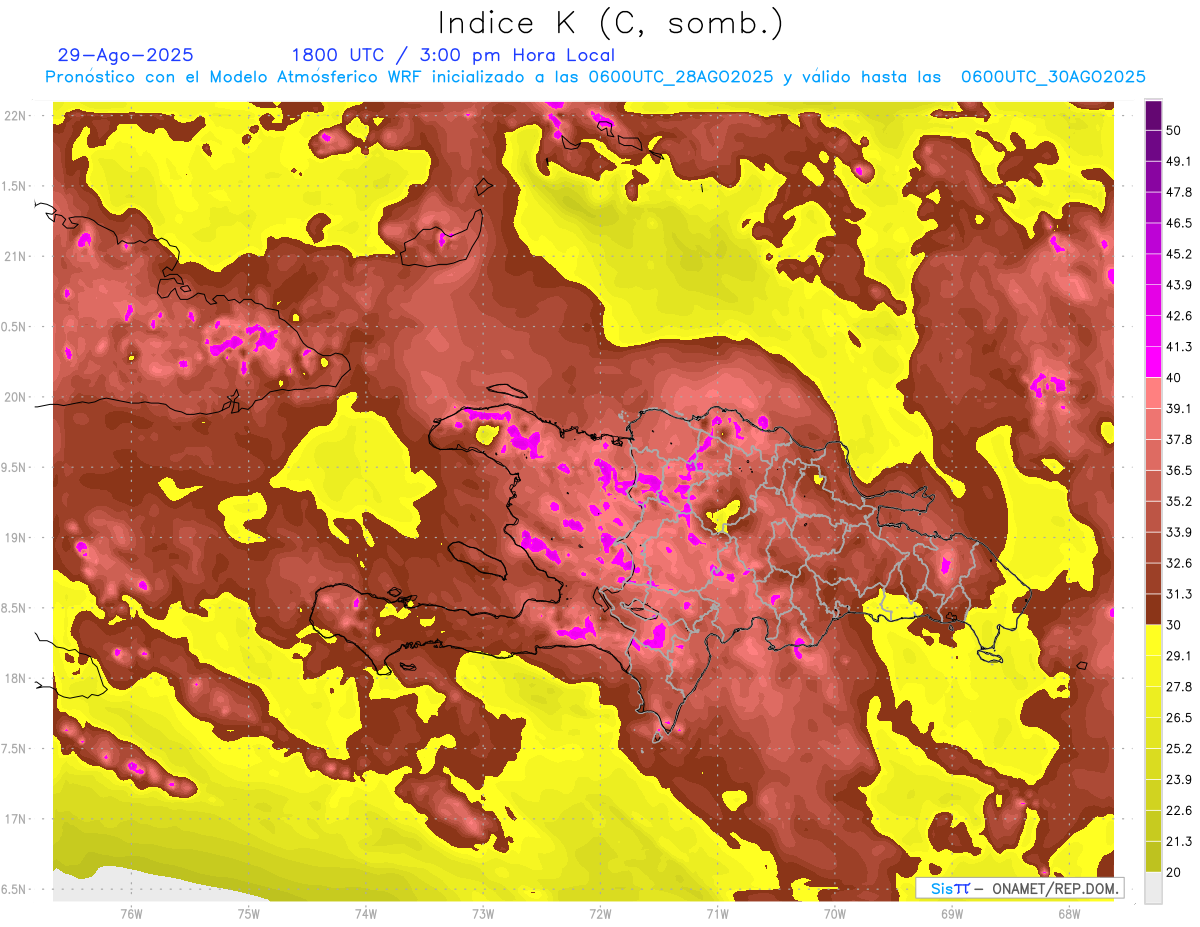Click the color bar value 45.2
The height and width of the screenshot is (927, 1200).
pyautogui.click(x=1179, y=254)
